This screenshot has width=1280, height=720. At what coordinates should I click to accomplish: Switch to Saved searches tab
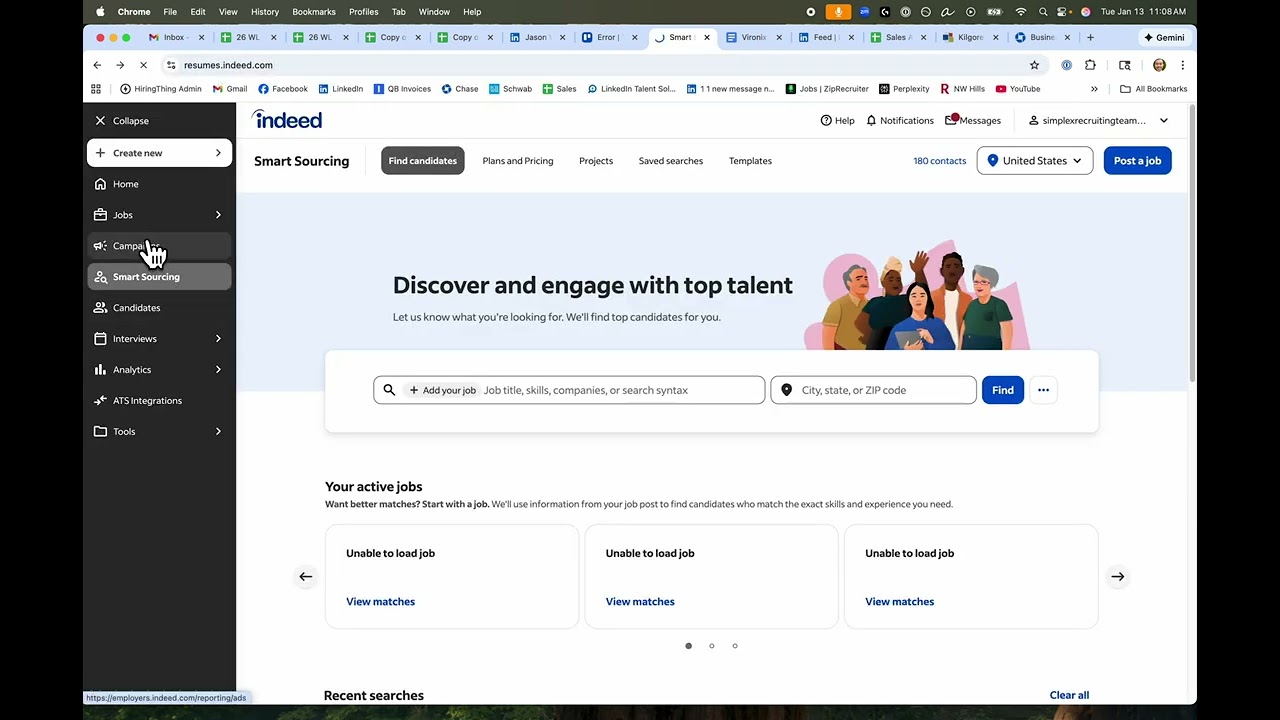click(671, 161)
